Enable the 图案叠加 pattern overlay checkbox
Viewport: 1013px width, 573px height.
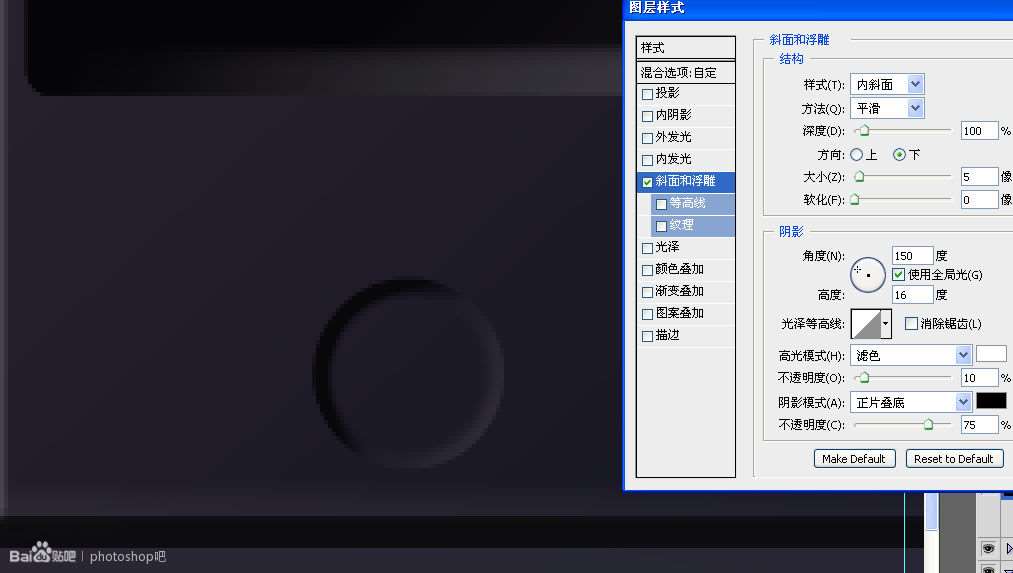click(647, 314)
